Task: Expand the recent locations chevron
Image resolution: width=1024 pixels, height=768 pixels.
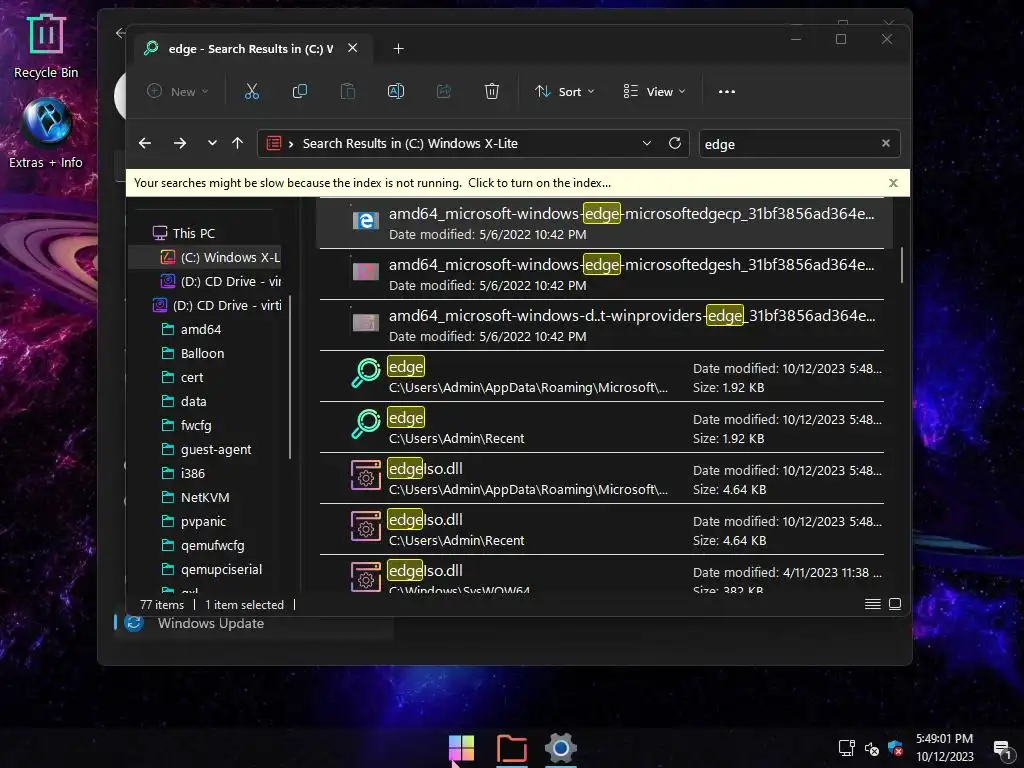Action: [x=212, y=143]
